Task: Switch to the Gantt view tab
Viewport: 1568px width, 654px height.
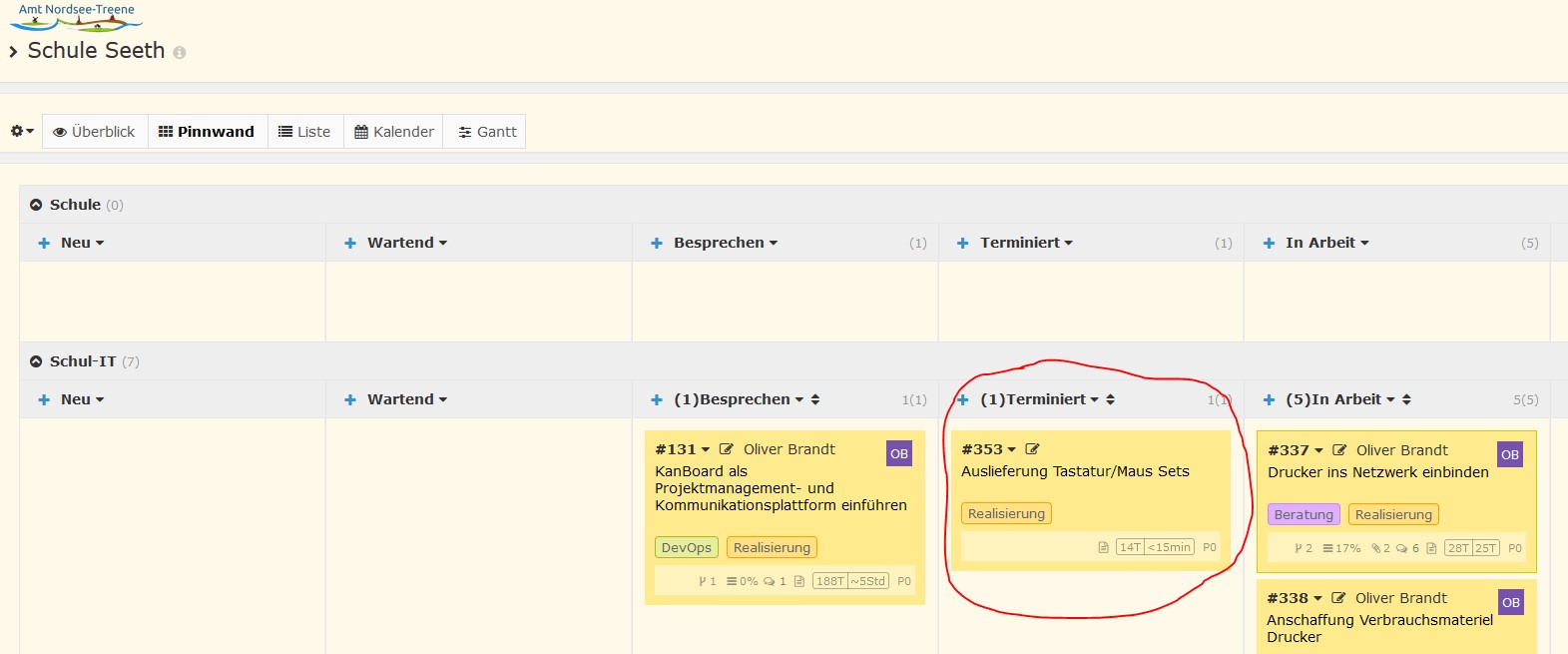Action: click(x=486, y=132)
